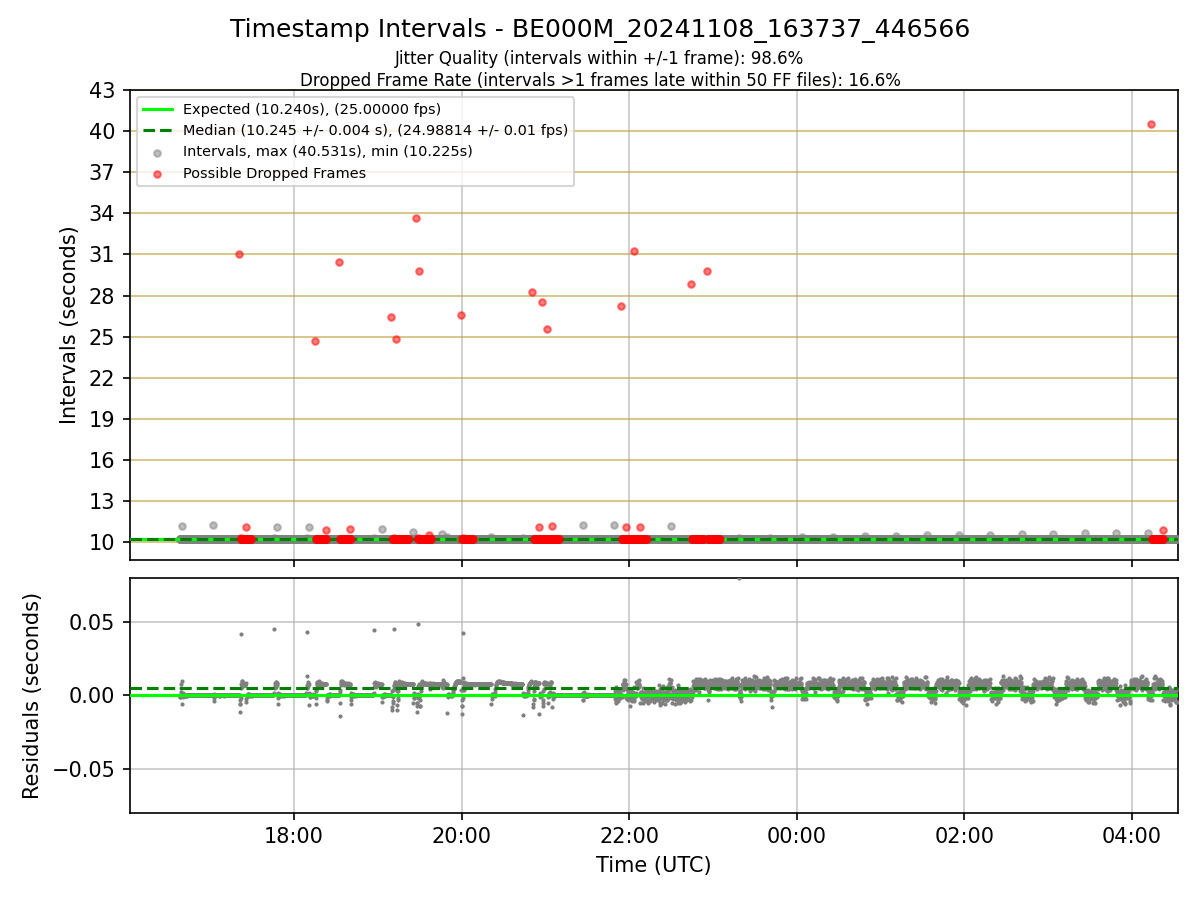Click legend entry 'Possible Dropped Frames'
The width and height of the screenshot is (1200, 900).
(x=274, y=173)
